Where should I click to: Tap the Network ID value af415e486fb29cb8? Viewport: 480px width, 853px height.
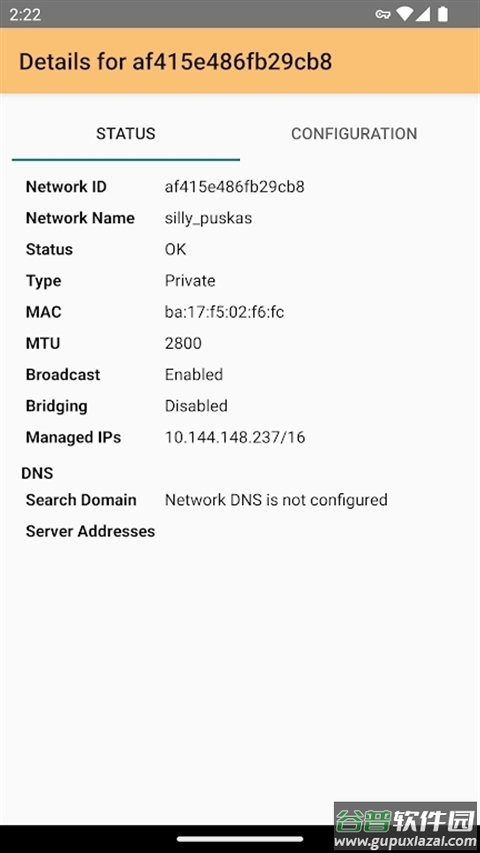[235, 187]
